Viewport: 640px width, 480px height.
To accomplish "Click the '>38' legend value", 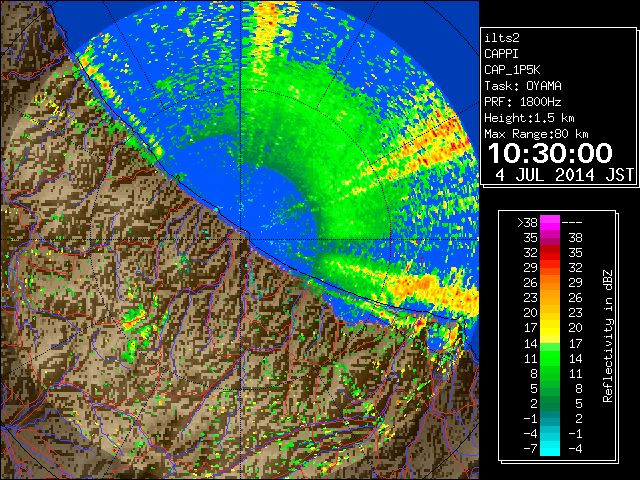I will 527,223.
